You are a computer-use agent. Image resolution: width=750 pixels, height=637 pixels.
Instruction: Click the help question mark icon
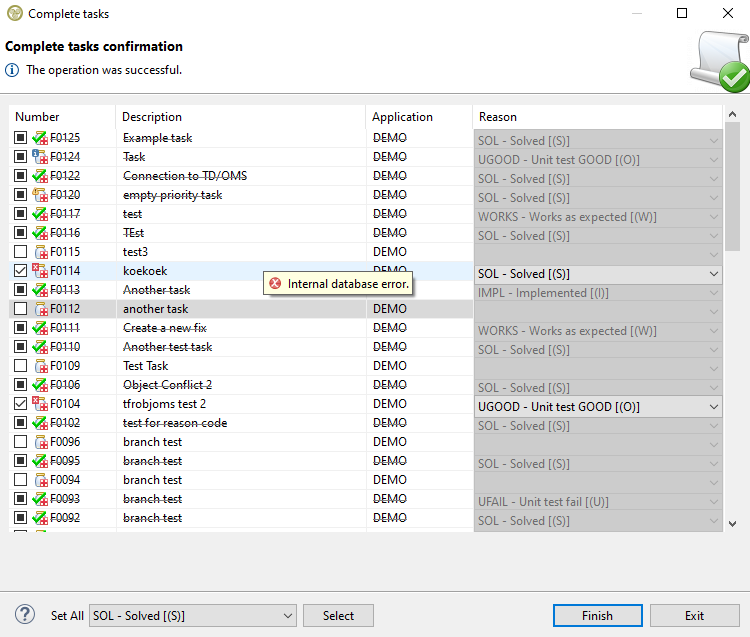(26, 615)
